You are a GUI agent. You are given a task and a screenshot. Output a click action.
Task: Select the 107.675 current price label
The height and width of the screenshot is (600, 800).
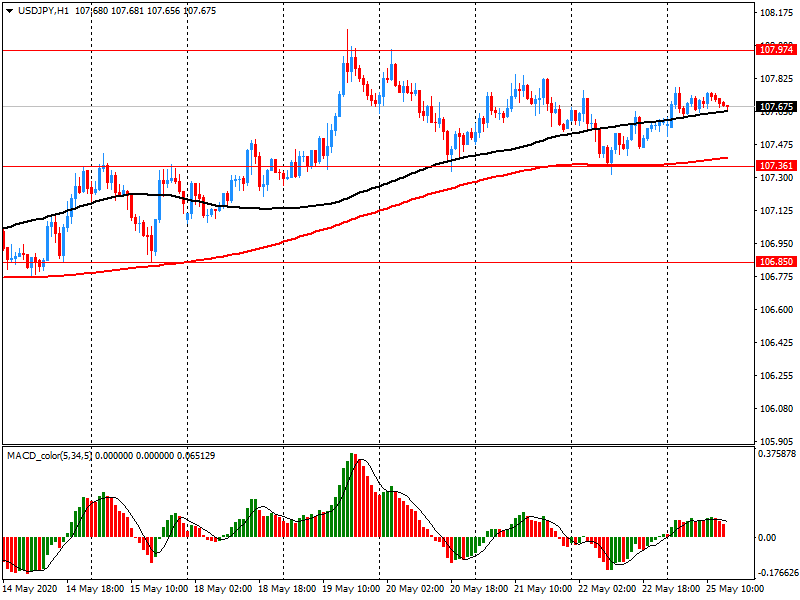tap(777, 106)
